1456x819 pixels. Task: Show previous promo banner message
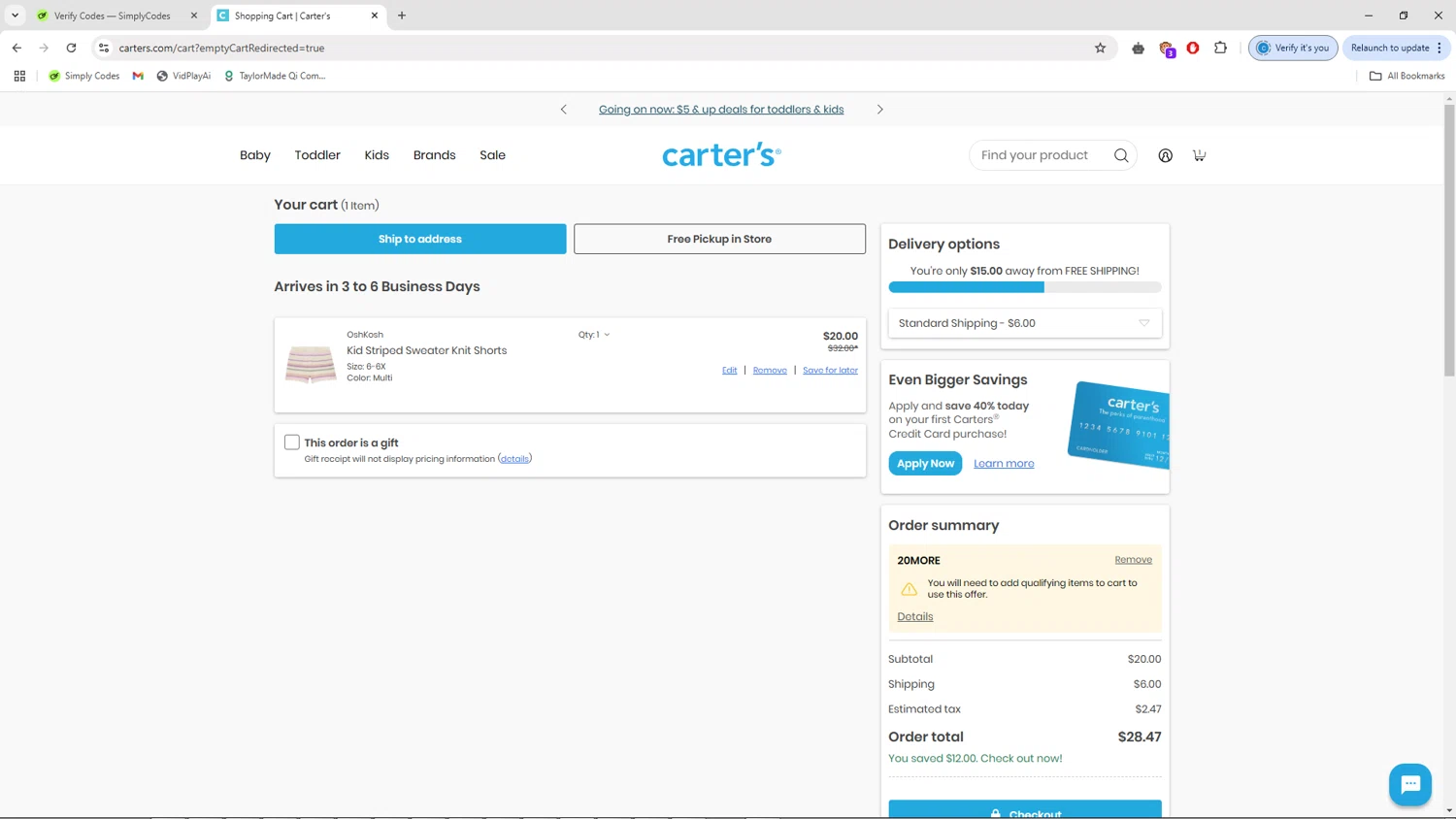563,110
